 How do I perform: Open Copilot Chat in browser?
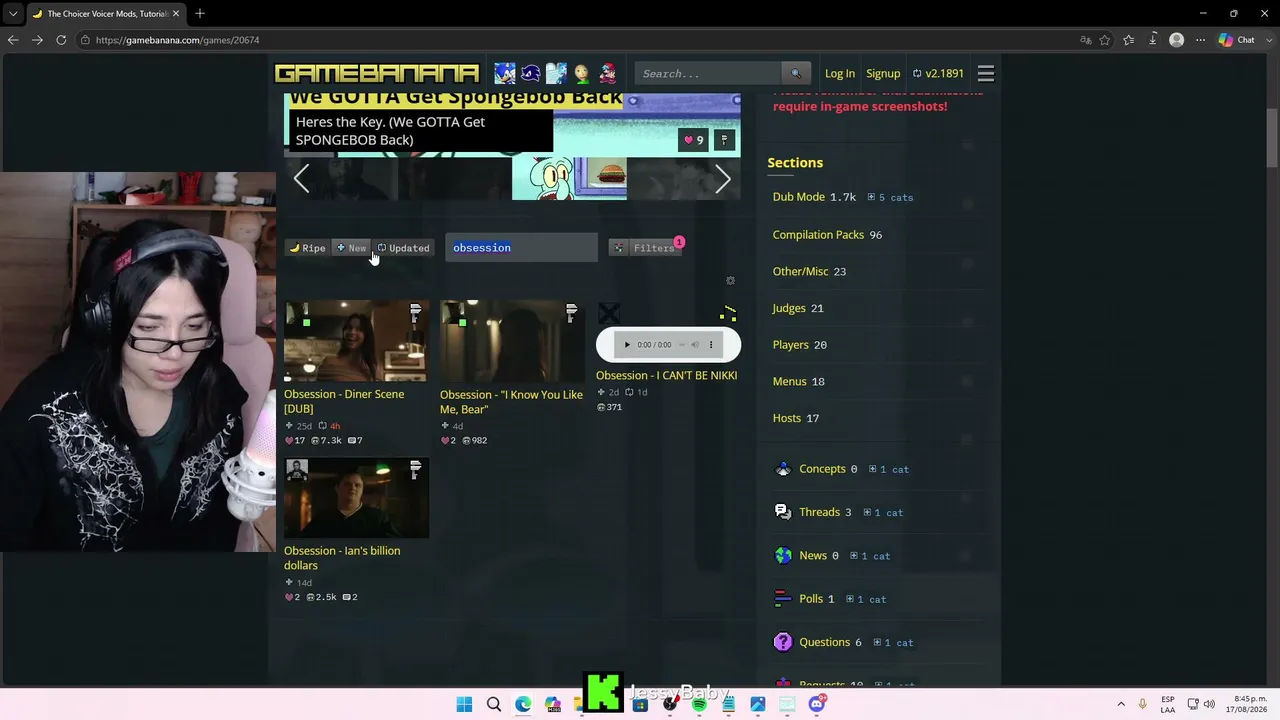pyautogui.click(x=1237, y=40)
